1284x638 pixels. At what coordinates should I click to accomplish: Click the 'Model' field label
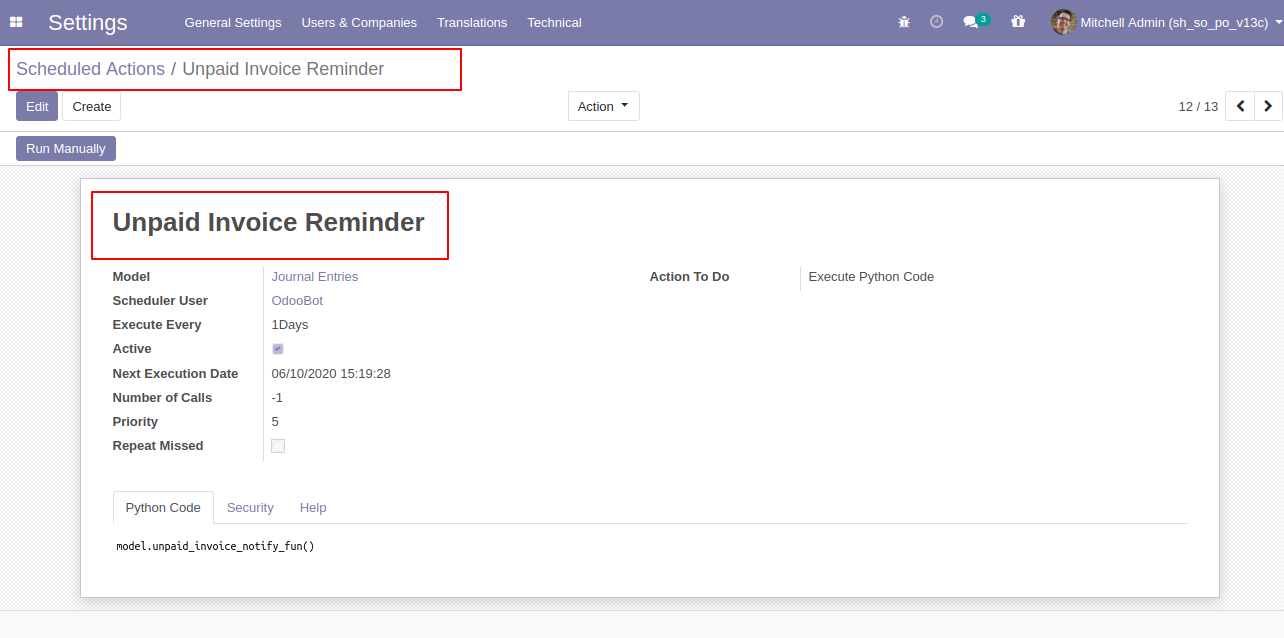coord(131,277)
